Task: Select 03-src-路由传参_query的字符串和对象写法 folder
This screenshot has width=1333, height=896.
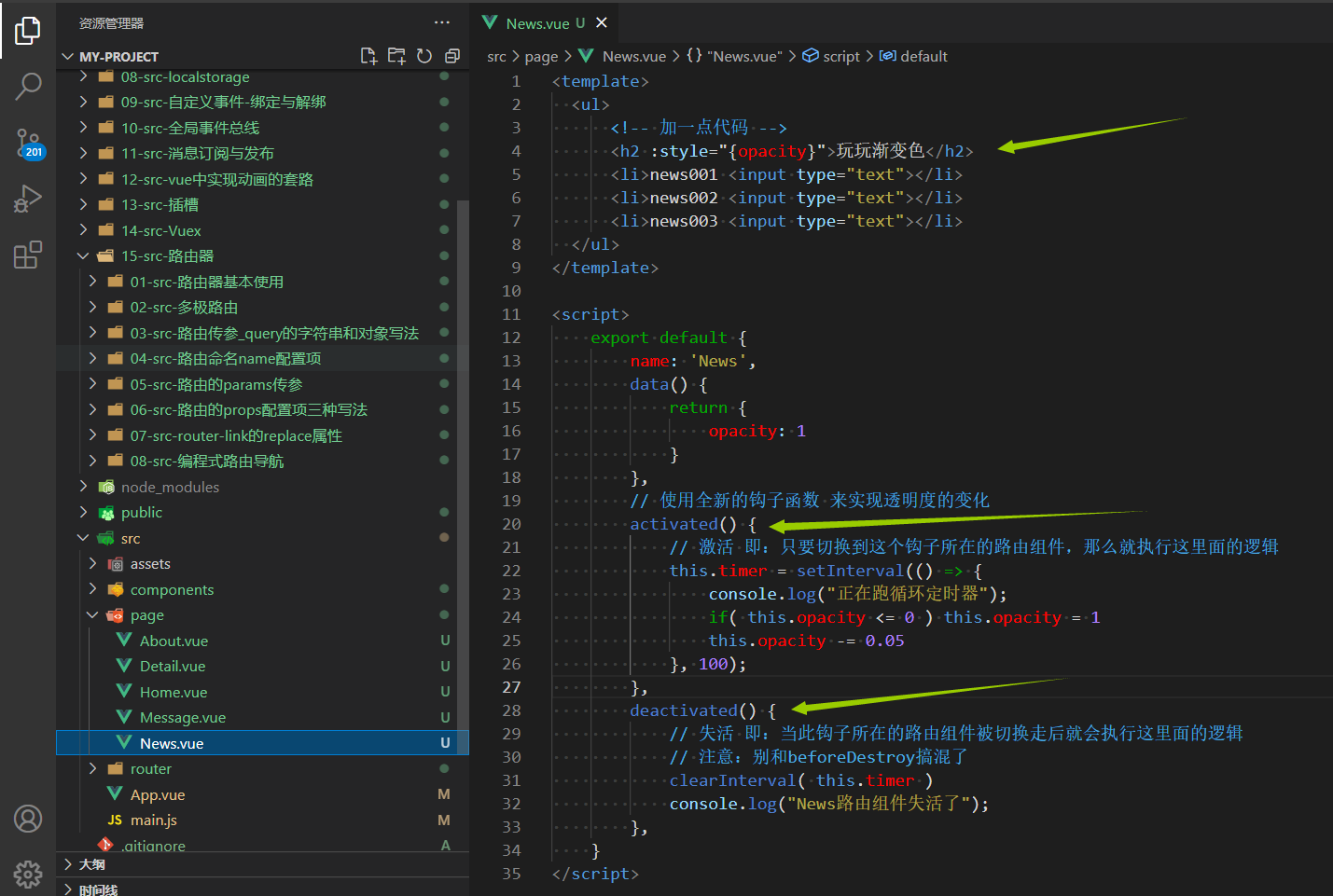Action: point(274,333)
